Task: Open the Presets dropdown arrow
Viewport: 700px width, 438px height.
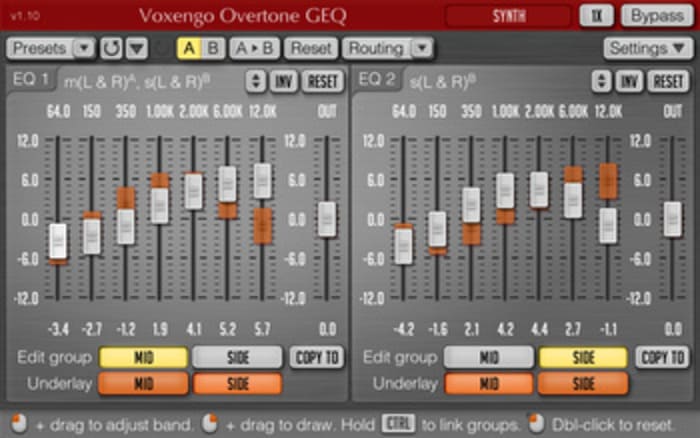Action: point(83,48)
